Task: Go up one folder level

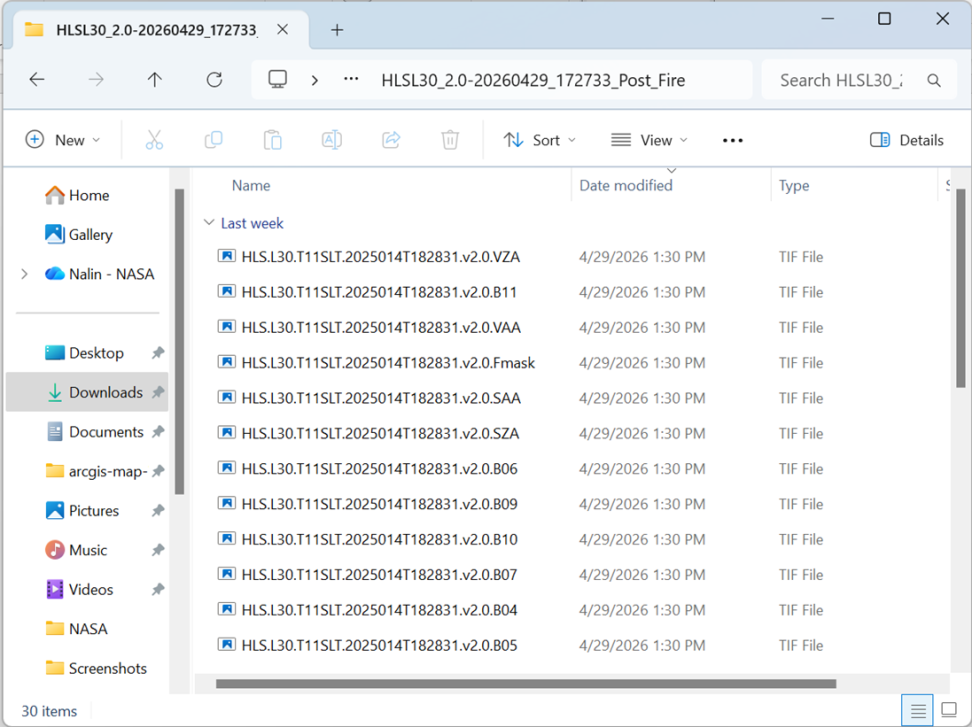Action: [154, 79]
